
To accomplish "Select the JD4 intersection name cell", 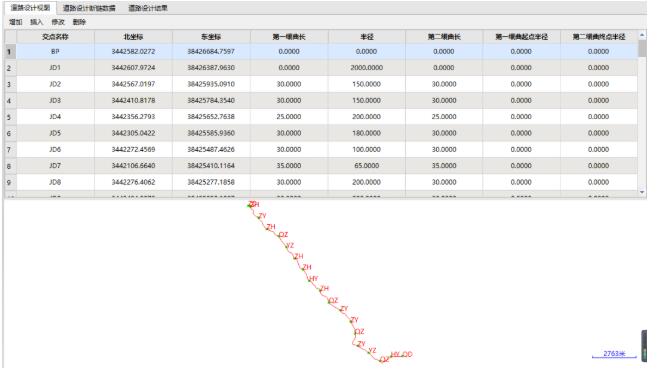I will click(x=55, y=117).
